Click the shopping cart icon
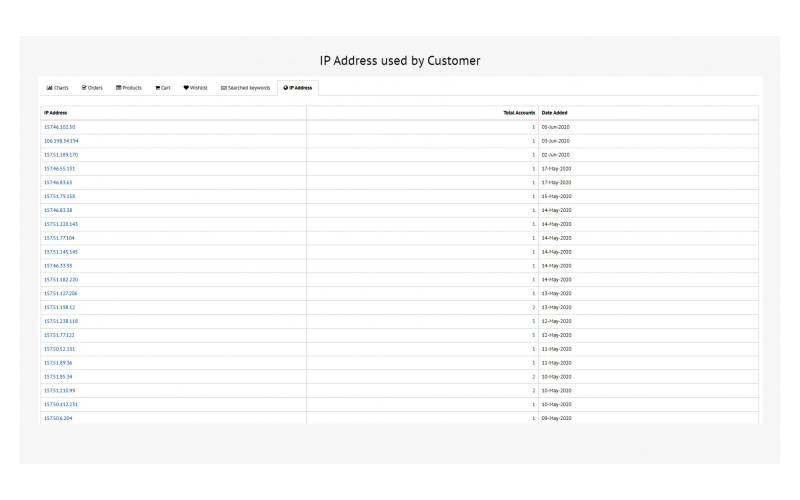 157,88
